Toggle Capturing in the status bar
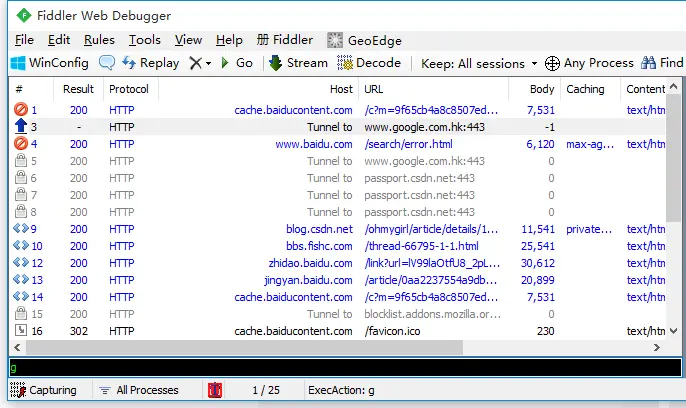 pyautogui.click(x=43, y=390)
